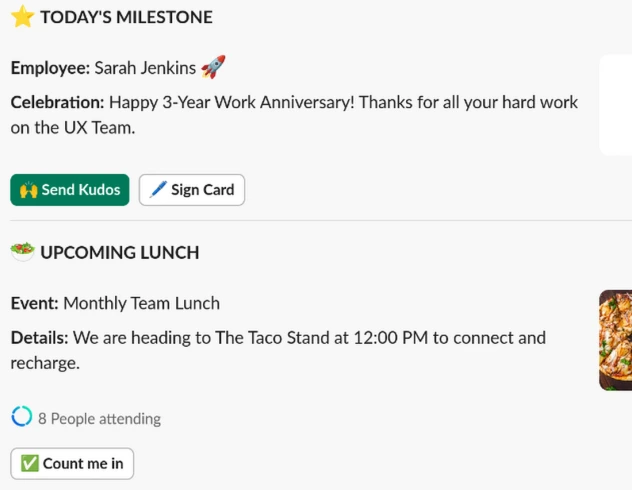This screenshot has width=632, height=490.
Task: Click the 8 People attending text
Action: pyautogui.click(x=99, y=419)
